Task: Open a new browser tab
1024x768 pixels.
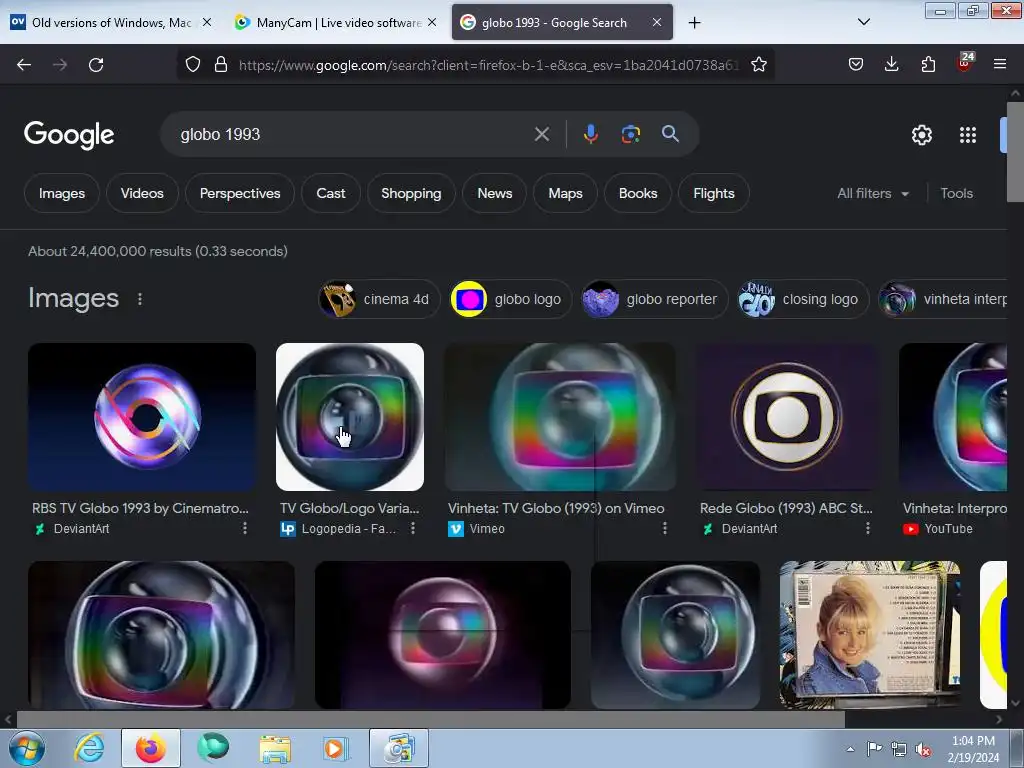Action: tap(694, 23)
